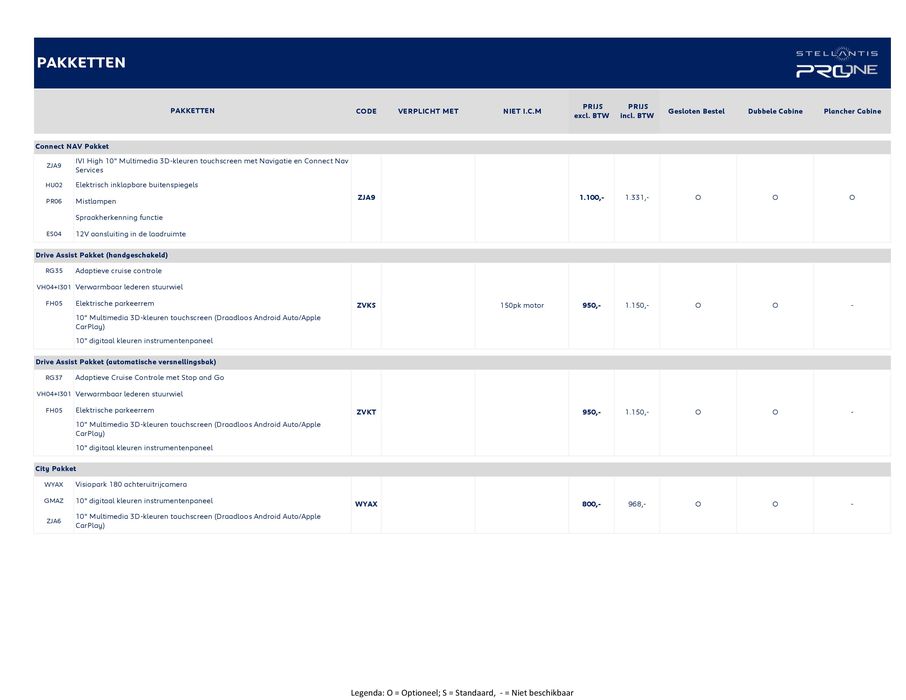Click the Plancher Cabine column header

coord(852,111)
